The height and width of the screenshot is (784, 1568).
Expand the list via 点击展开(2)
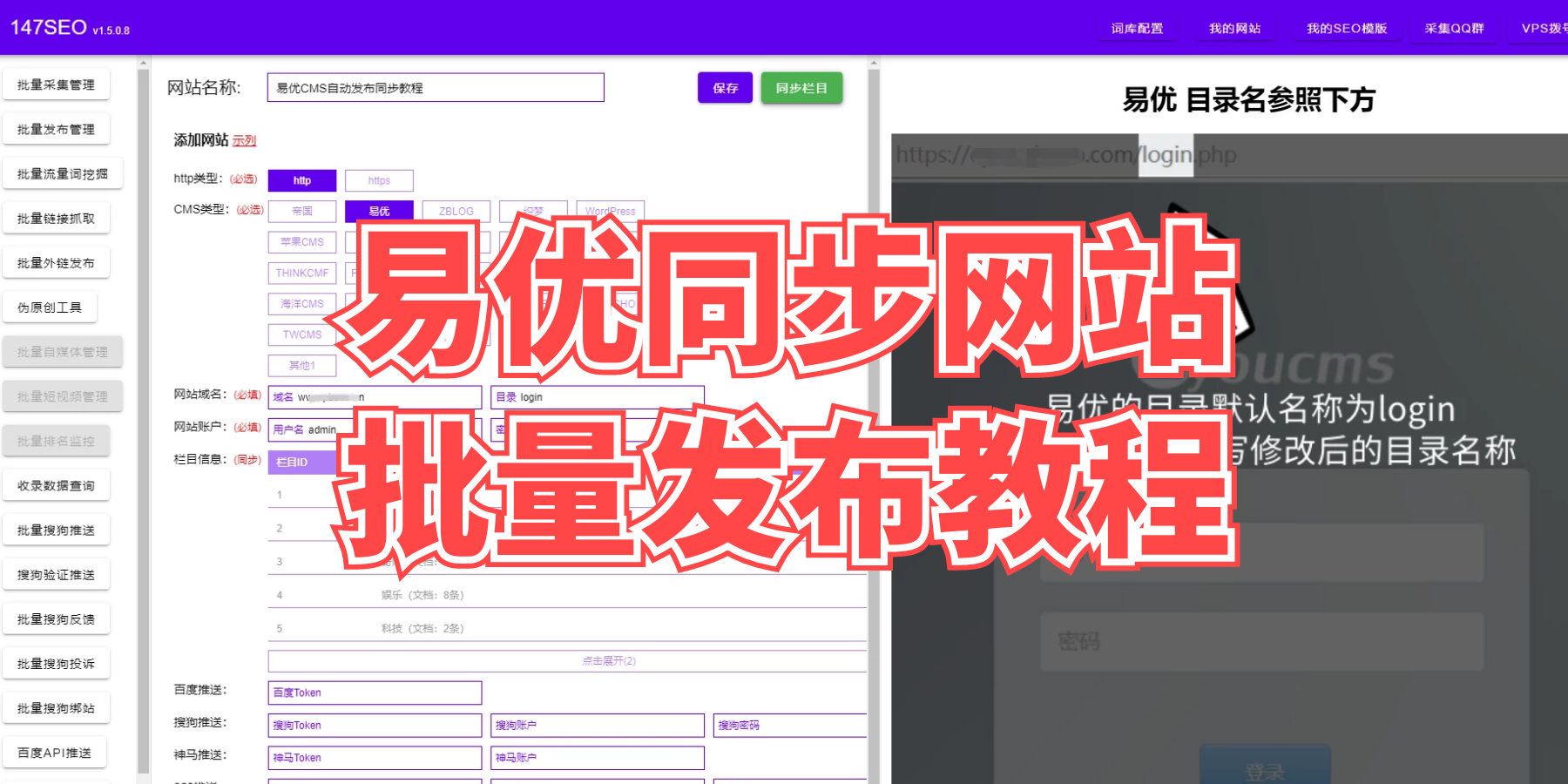coord(567,661)
